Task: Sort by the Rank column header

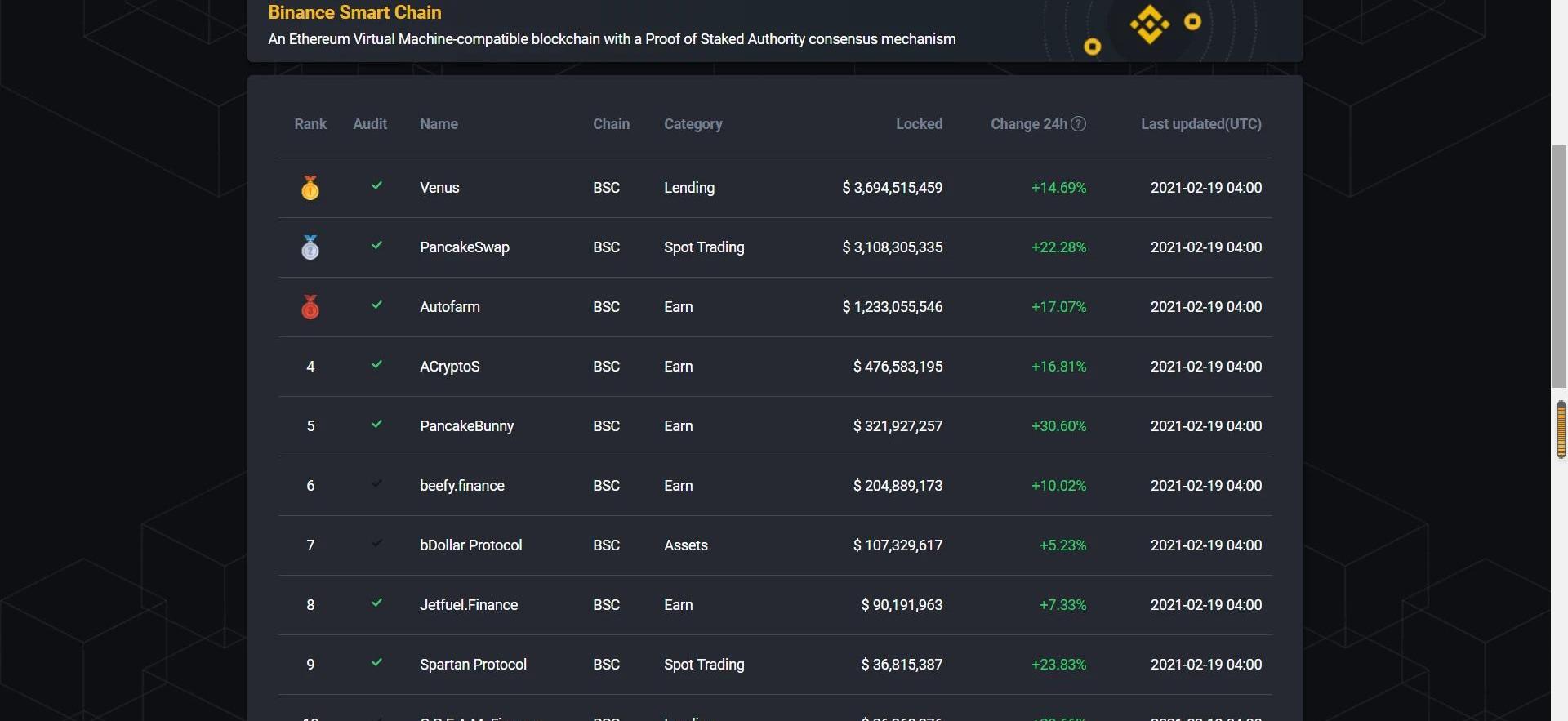Action: coord(310,124)
